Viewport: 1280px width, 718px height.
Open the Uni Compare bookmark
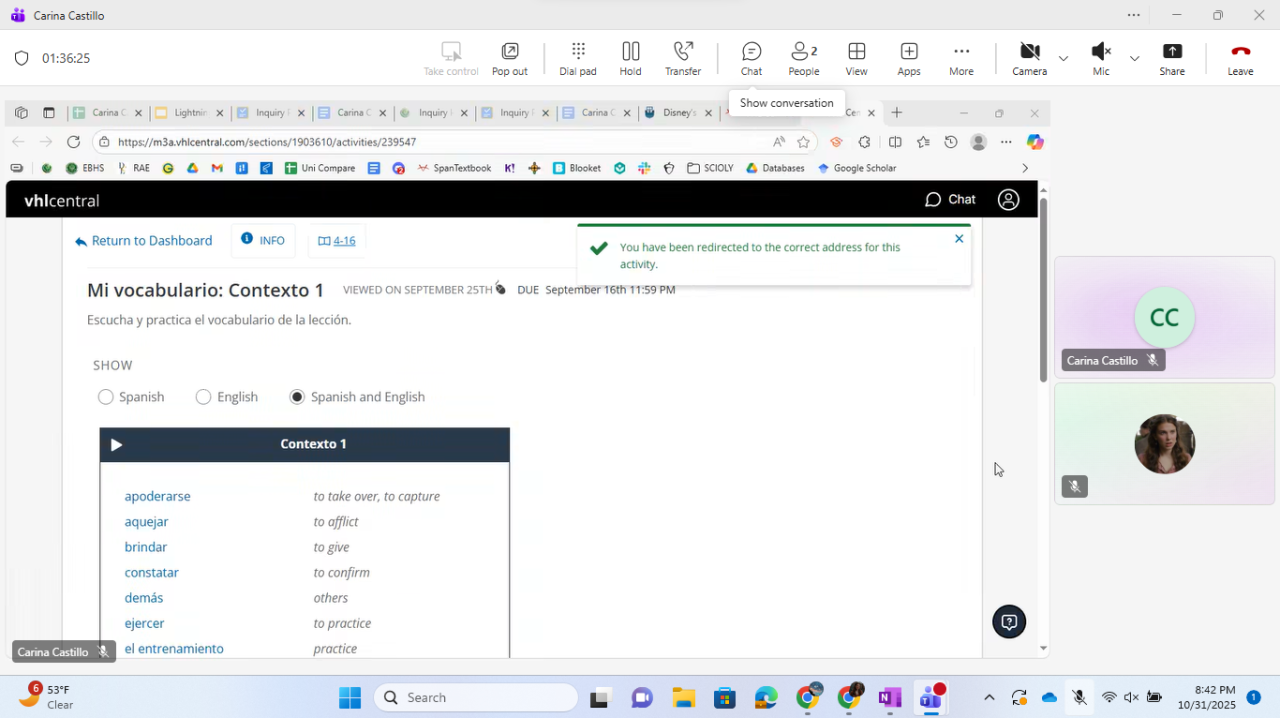(320, 168)
